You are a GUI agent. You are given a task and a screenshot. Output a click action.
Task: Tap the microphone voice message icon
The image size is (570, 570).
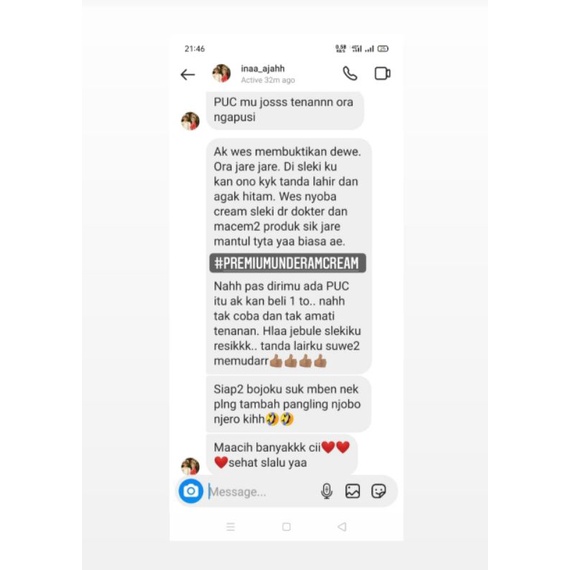(x=326, y=491)
